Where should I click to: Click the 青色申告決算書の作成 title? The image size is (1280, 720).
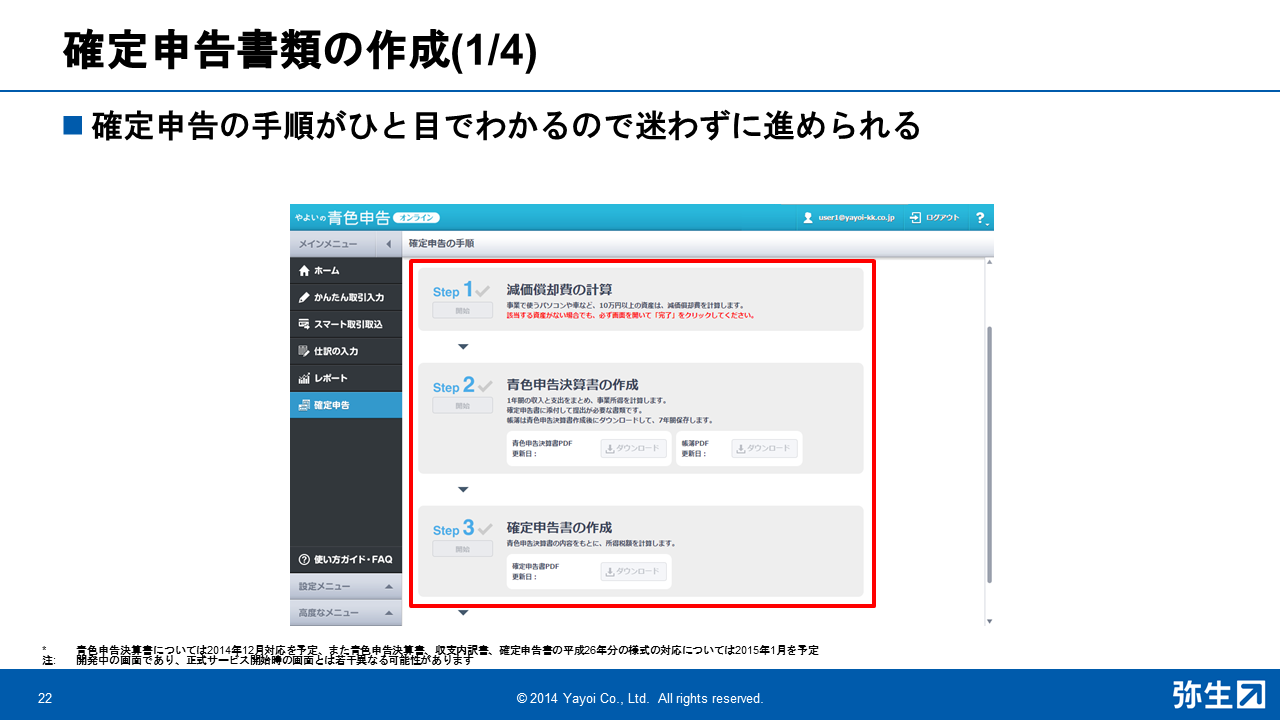[x=572, y=384]
